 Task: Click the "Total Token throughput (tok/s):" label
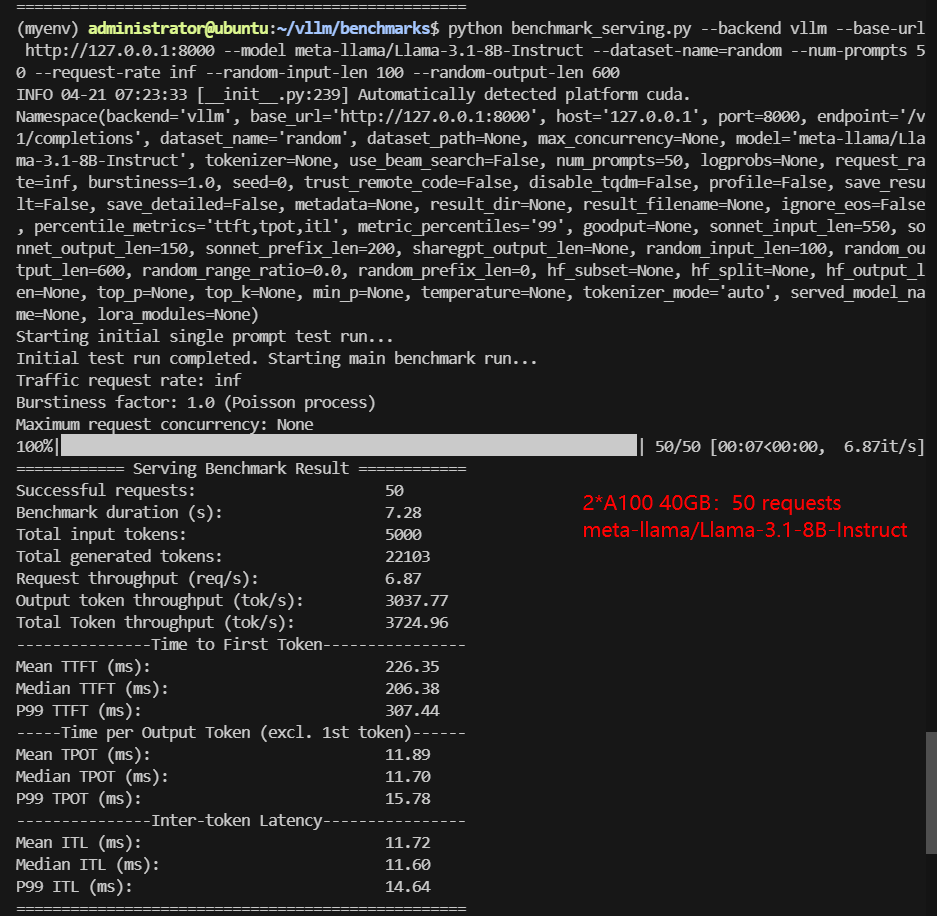coord(155,623)
